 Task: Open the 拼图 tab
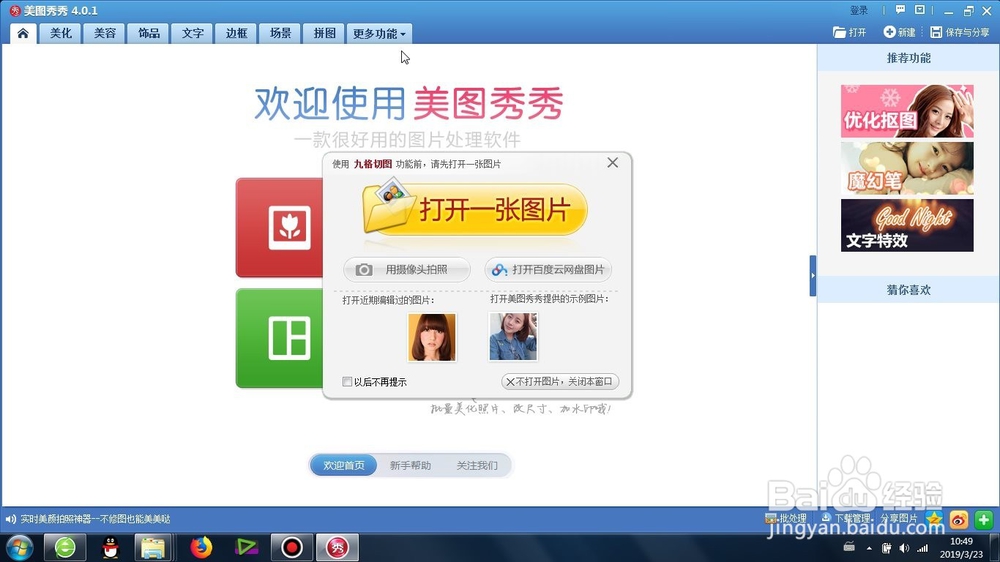point(324,33)
